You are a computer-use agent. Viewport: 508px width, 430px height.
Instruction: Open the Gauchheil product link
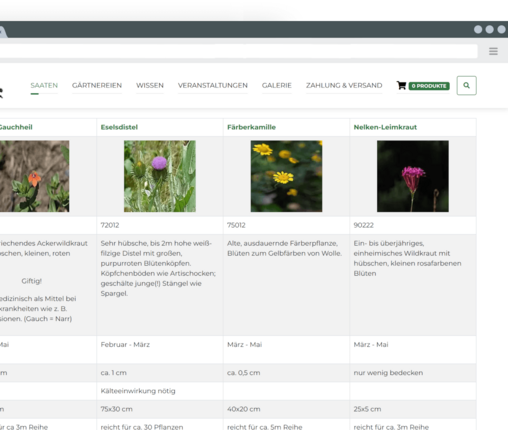point(16,127)
